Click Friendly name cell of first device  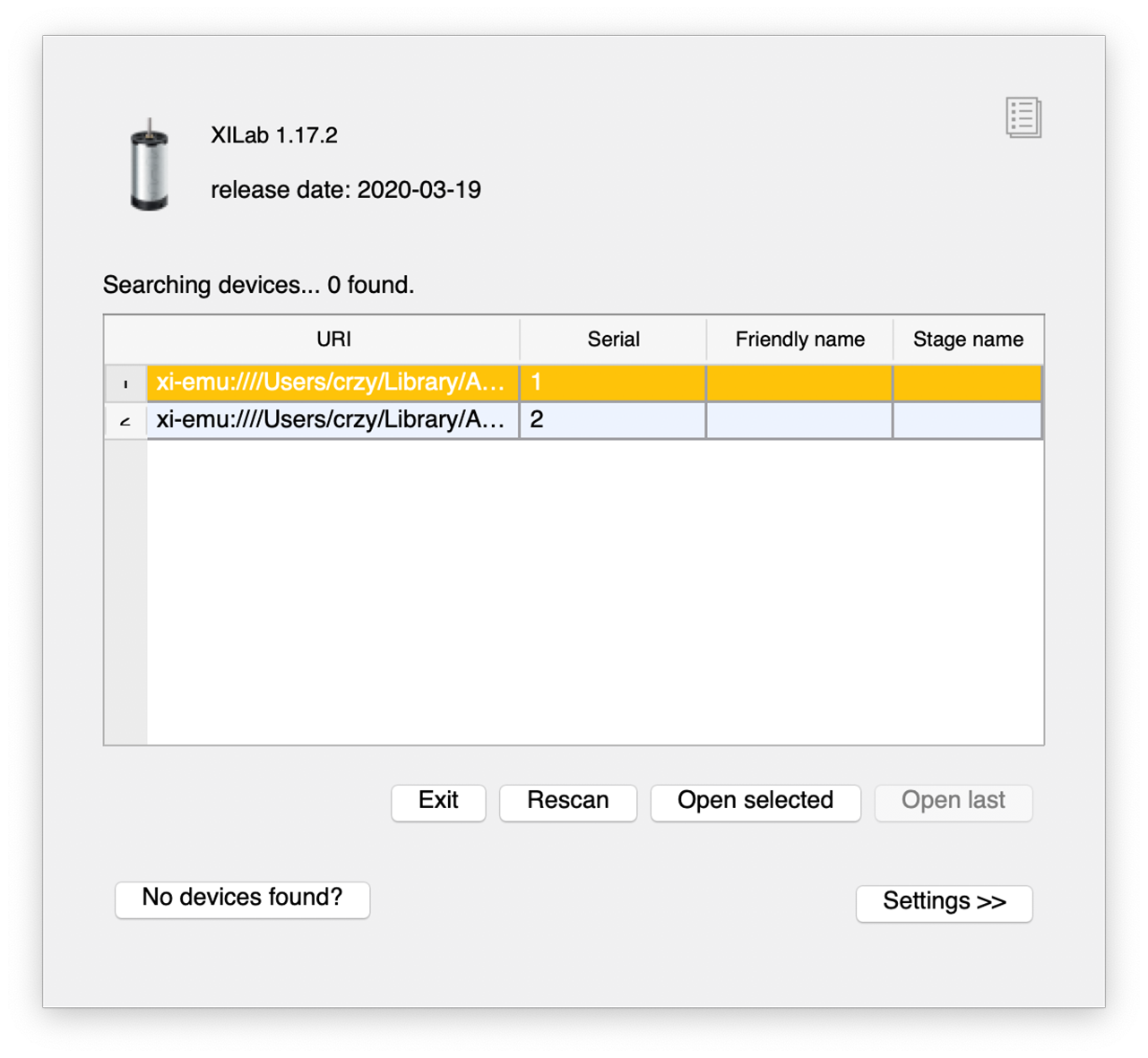coord(799,383)
